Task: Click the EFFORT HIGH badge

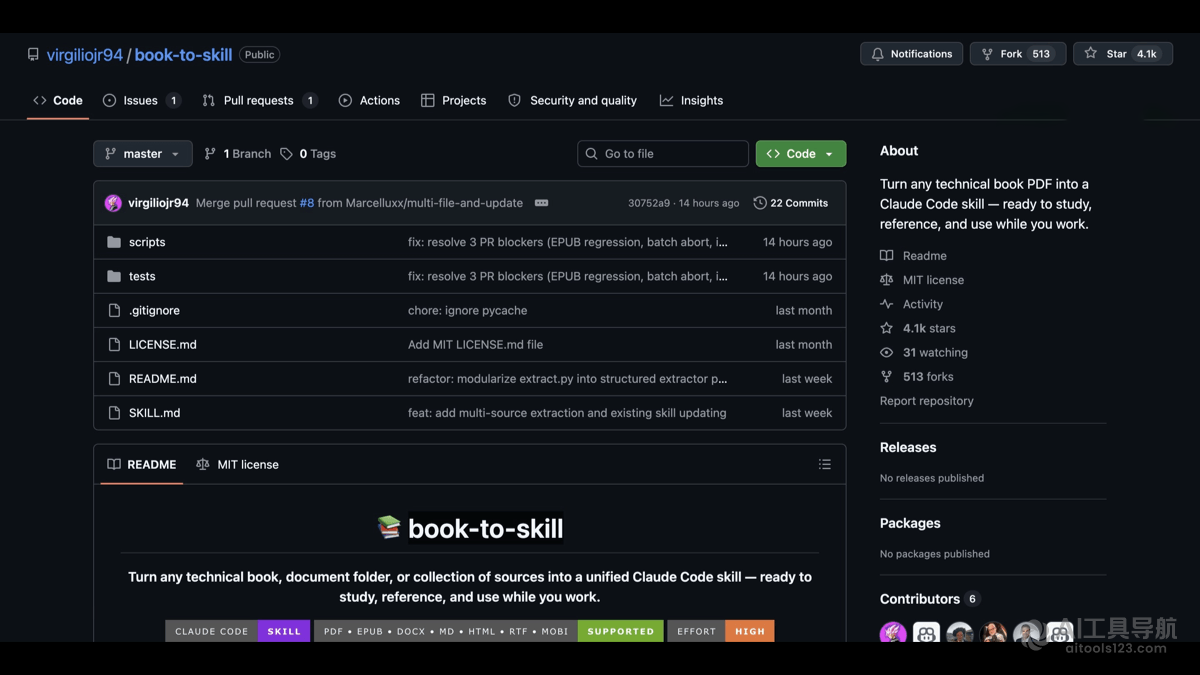Action: 721,631
